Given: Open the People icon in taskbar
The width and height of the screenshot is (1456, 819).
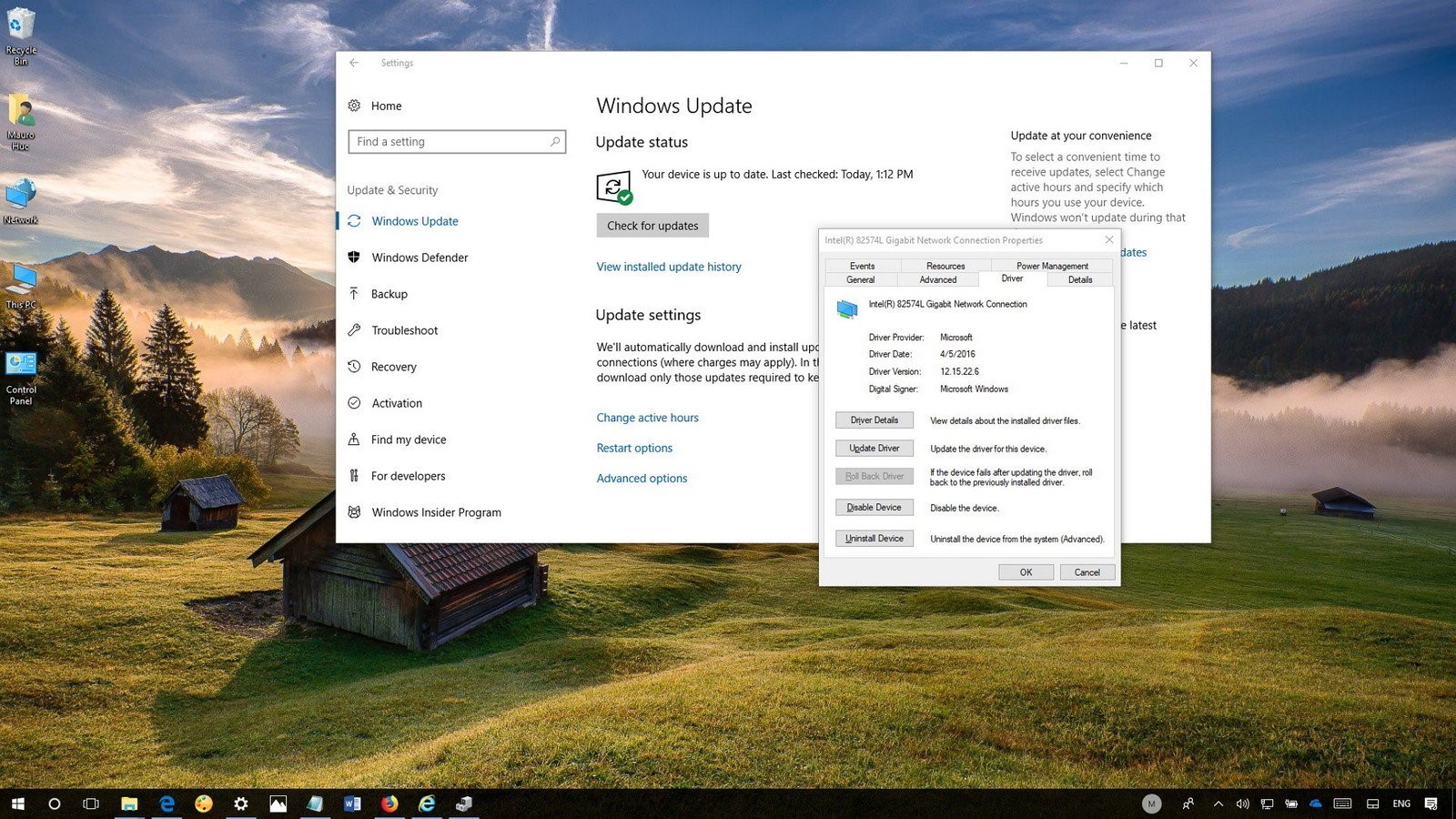Looking at the screenshot, I should click(1188, 804).
